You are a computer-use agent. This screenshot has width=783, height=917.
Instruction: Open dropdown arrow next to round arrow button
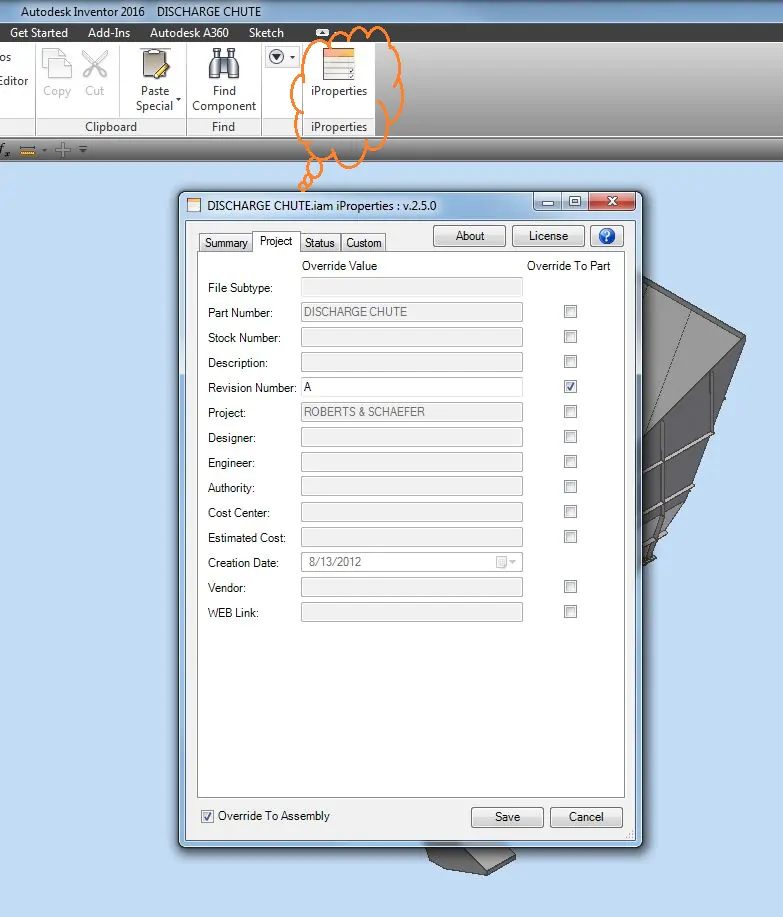(x=292, y=57)
